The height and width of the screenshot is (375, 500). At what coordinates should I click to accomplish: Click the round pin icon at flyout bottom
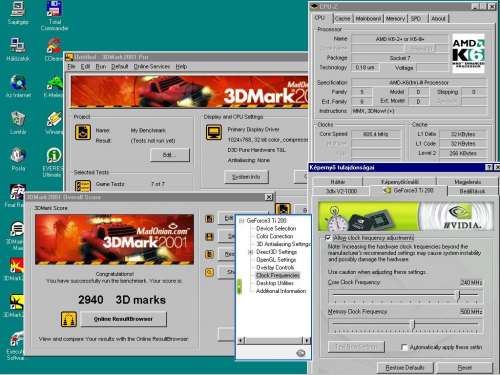[x=301, y=353]
